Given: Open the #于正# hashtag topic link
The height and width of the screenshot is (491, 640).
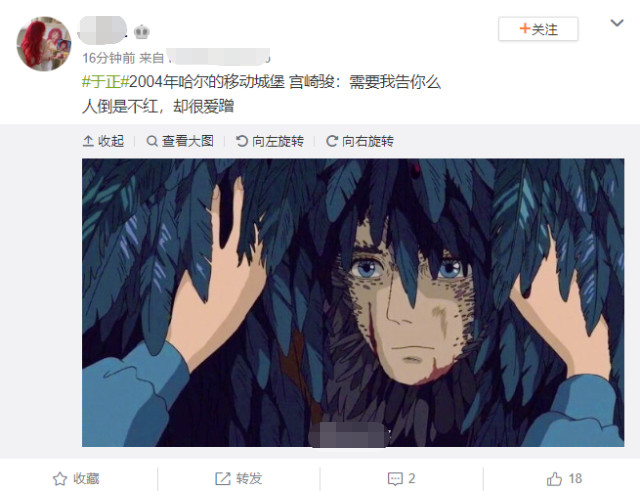Looking at the screenshot, I should [x=105, y=82].
